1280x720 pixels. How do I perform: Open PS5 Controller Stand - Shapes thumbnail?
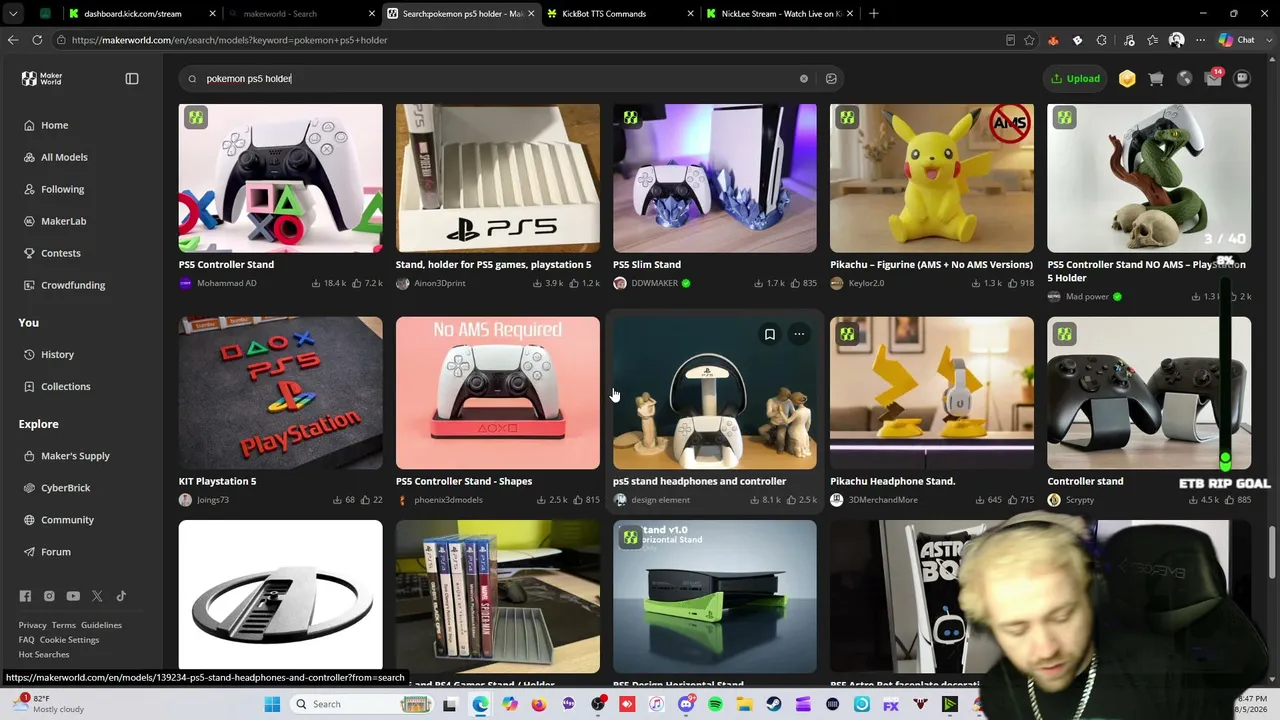(497, 393)
